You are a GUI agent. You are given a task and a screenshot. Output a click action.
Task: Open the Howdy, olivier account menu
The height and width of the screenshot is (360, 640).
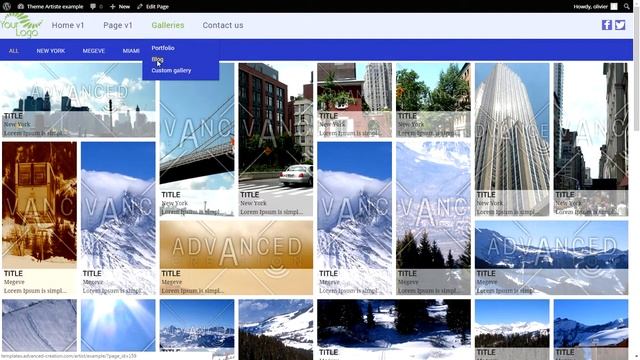pyautogui.click(x=595, y=7)
